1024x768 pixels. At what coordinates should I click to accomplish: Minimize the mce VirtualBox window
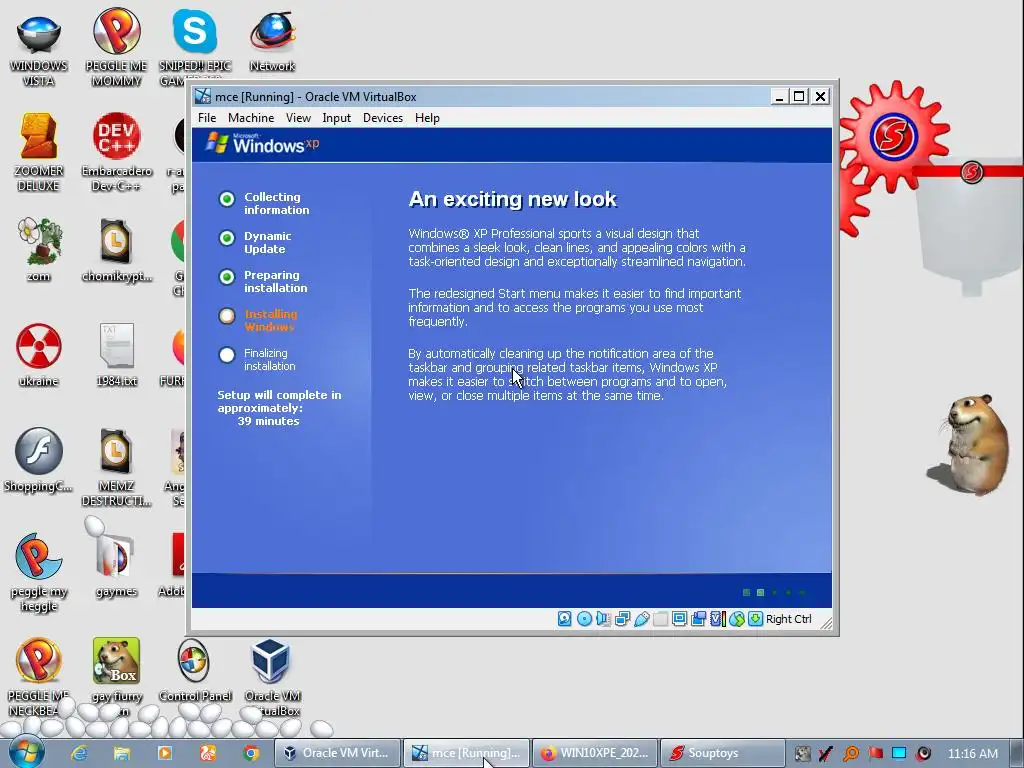778,97
